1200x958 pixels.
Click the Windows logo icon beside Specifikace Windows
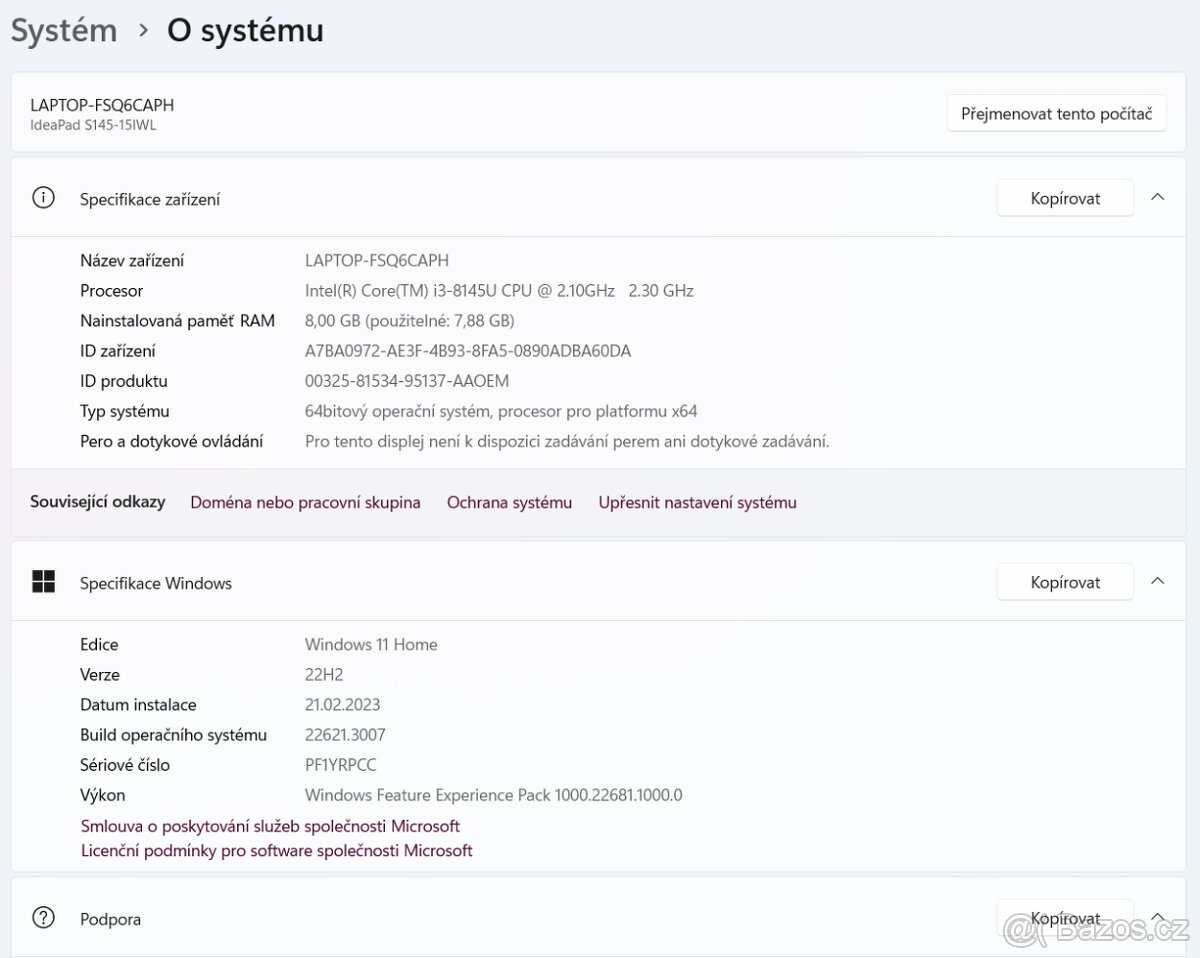point(43,582)
